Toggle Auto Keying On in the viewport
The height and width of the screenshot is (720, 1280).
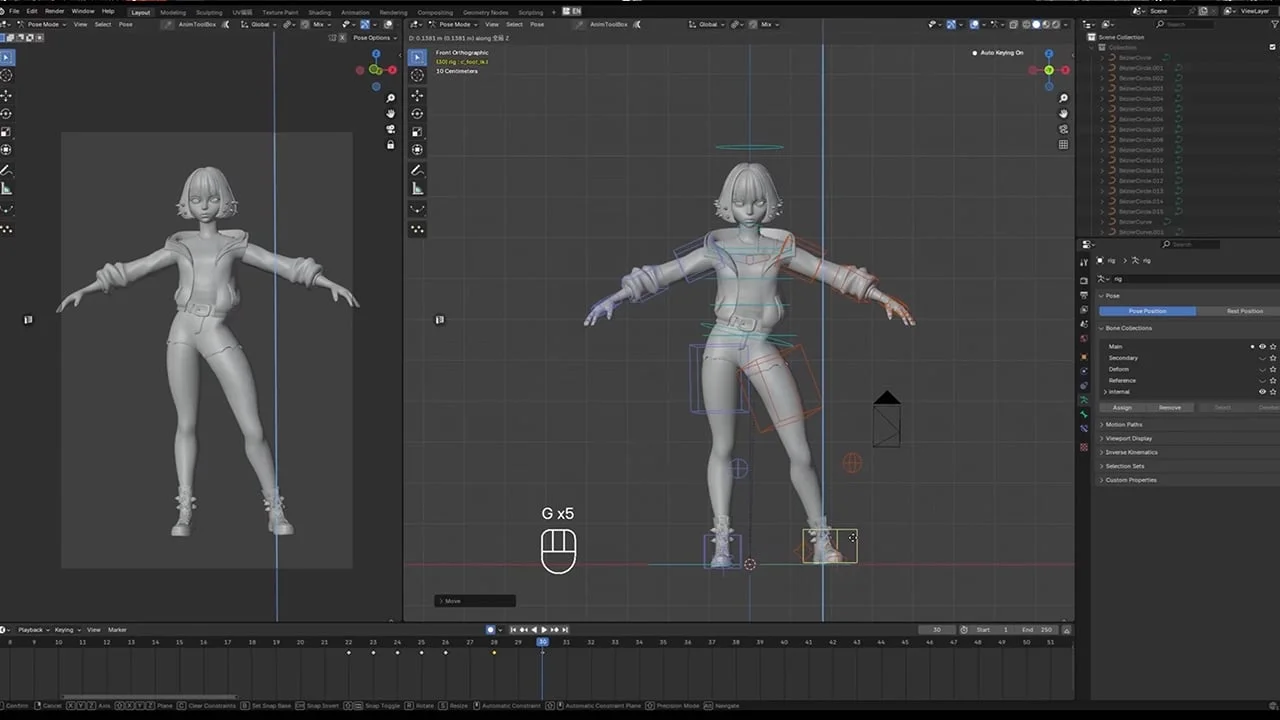pyautogui.click(x=998, y=52)
